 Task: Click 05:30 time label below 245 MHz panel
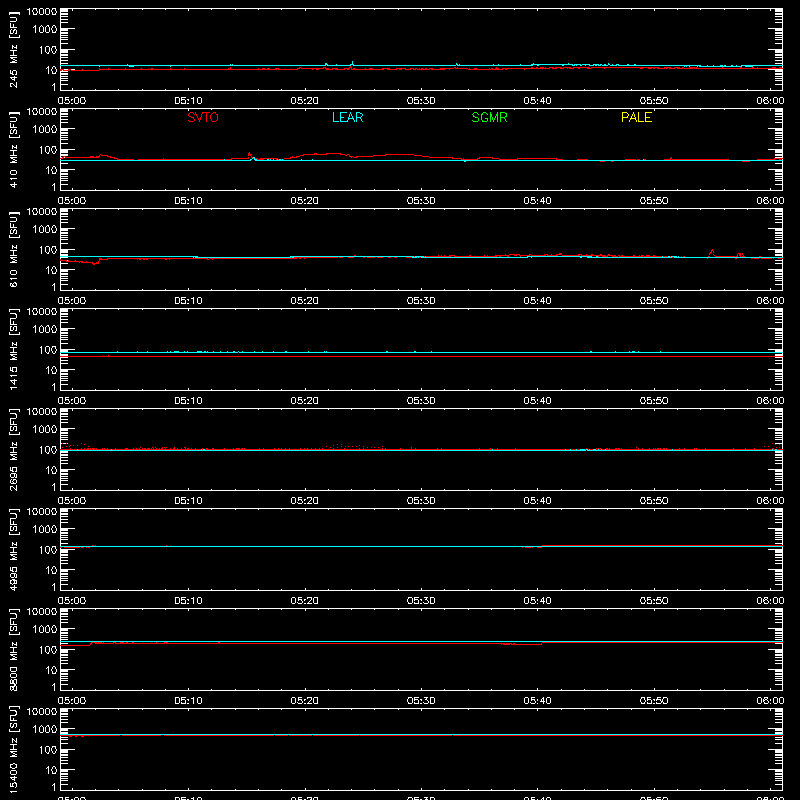[x=421, y=101]
